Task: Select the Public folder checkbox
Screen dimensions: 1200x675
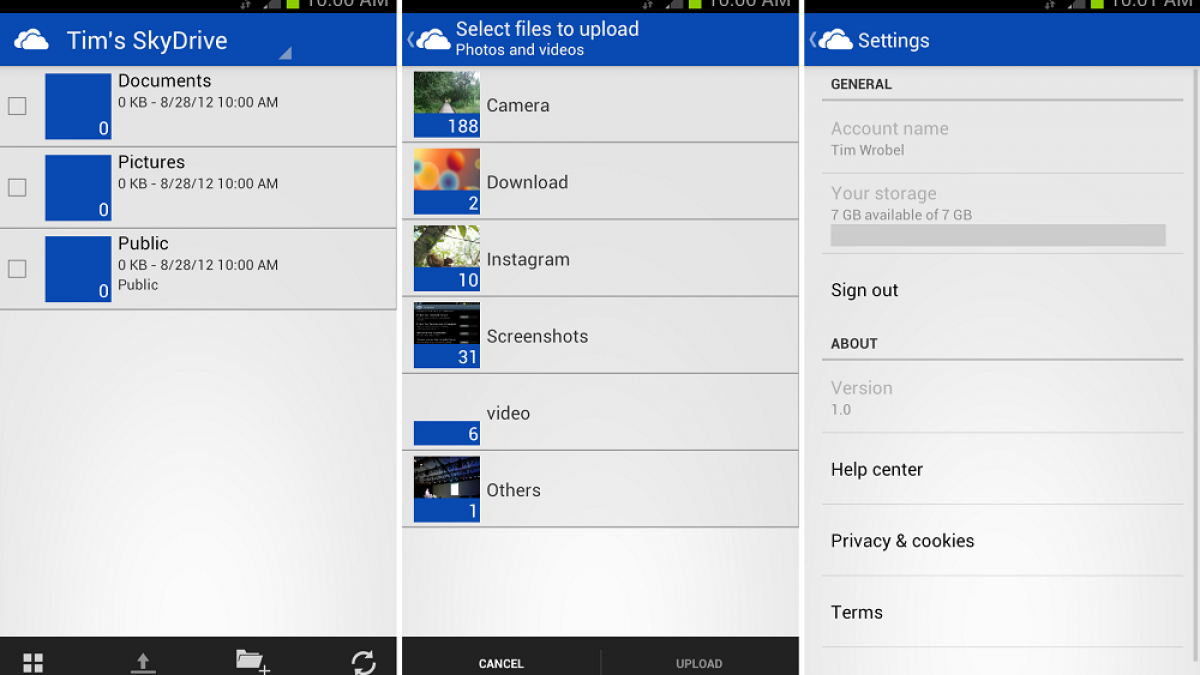Action: click(17, 269)
